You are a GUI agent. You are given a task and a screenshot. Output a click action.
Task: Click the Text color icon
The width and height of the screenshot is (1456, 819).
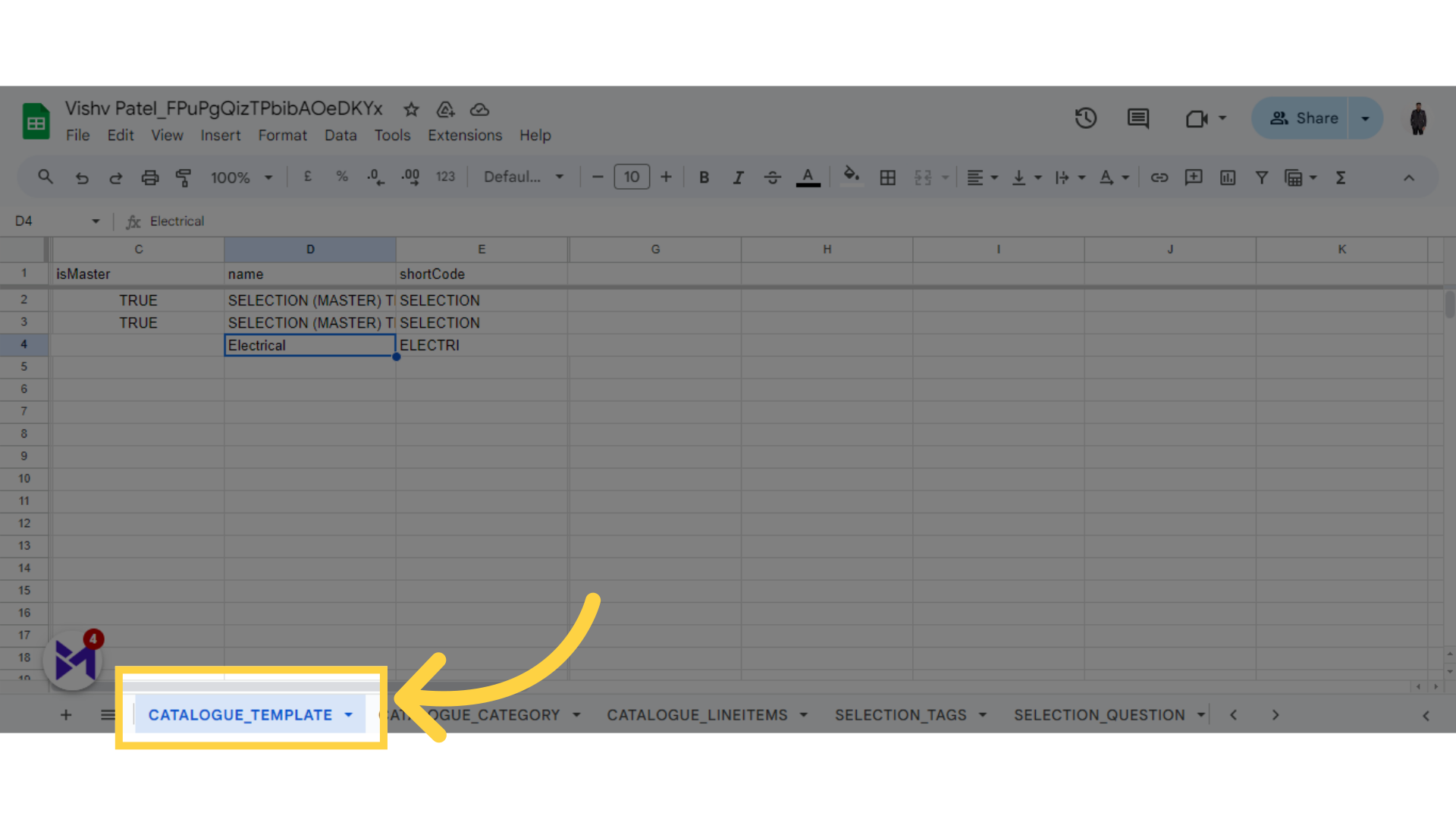click(x=808, y=178)
